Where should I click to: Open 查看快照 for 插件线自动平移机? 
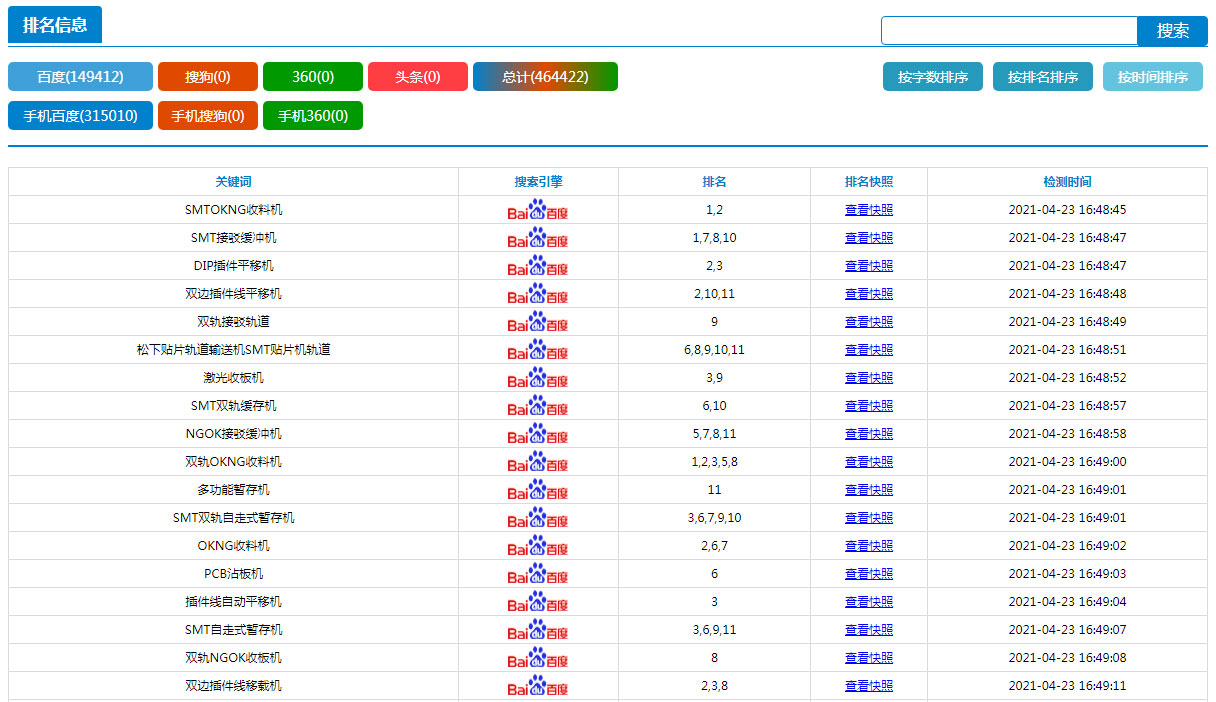click(x=869, y=602)
